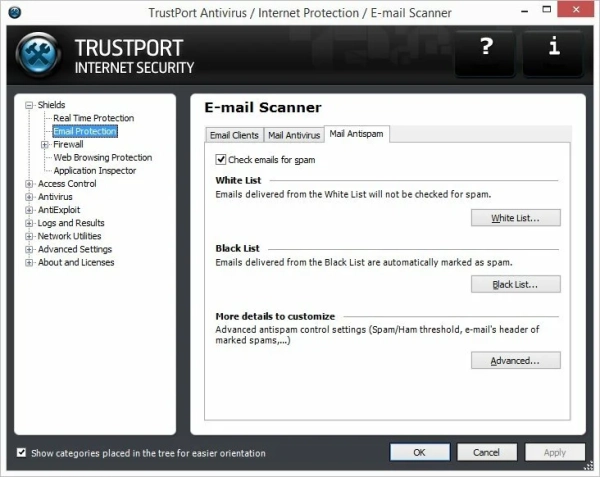Toggle Show categories placed in the tree
600x477 pixels.
click(x=21, y=453)
